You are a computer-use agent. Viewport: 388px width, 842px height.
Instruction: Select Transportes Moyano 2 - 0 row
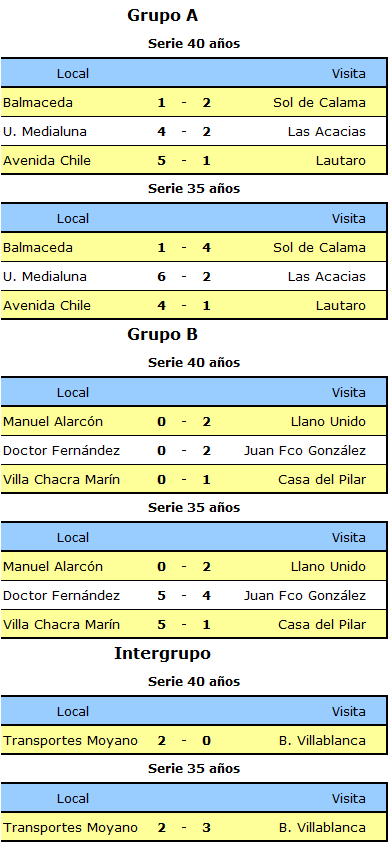[x=194, y=741]
